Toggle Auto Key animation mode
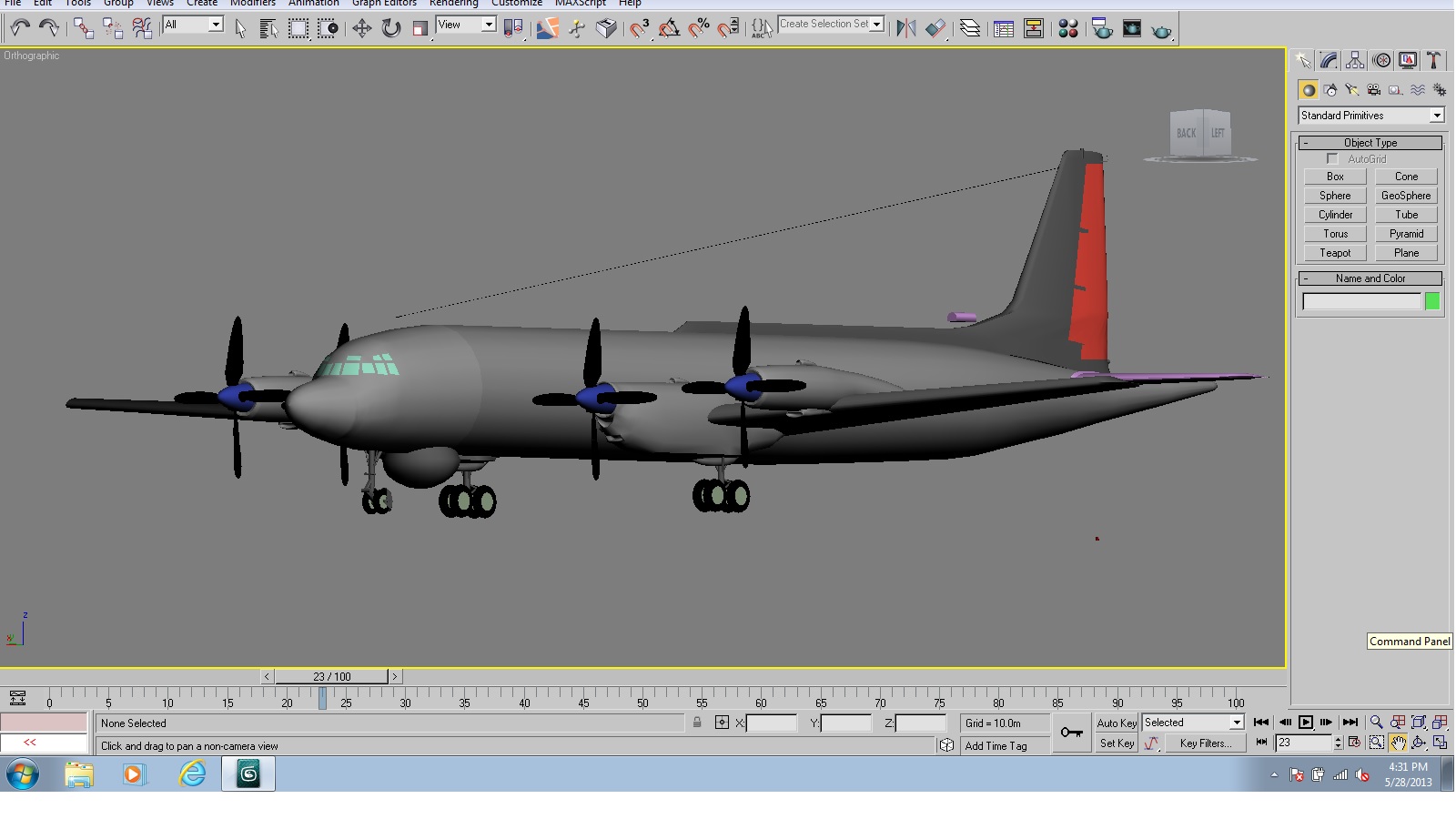This screenshot has width=1456, height=819. click(1117, 723)
